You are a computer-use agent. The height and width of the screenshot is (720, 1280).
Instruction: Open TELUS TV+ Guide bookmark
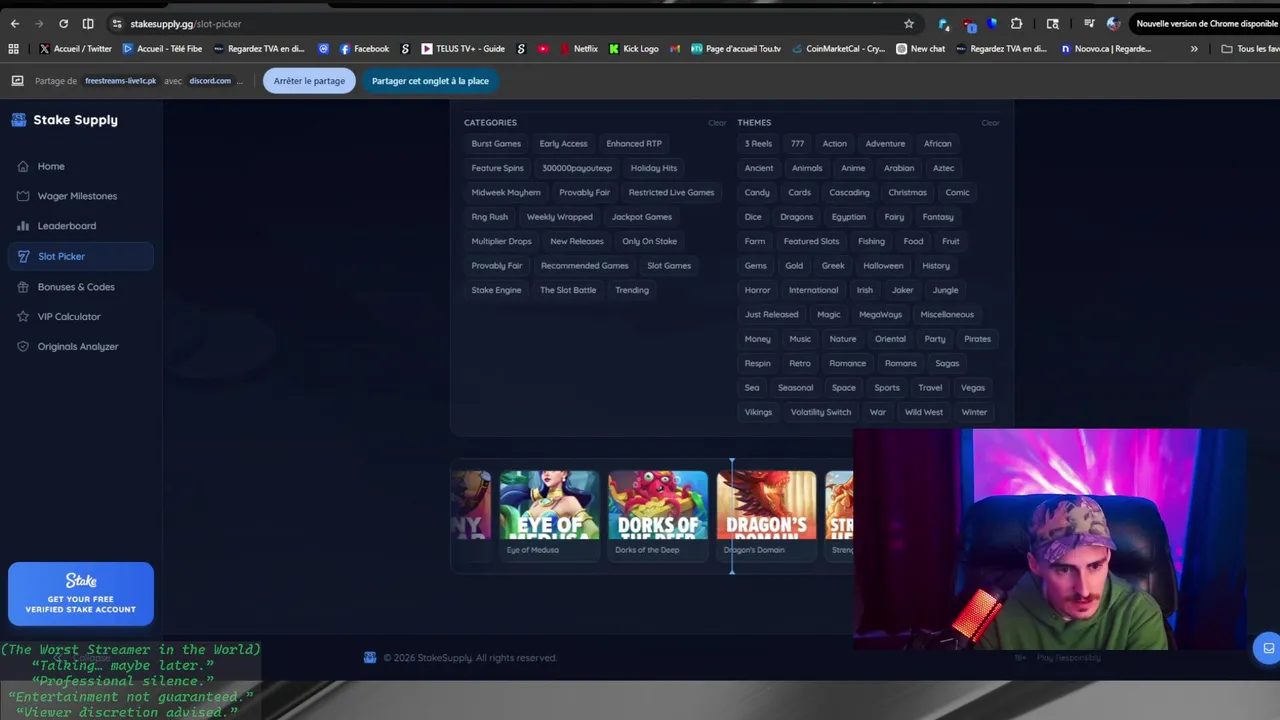click(x=463, y=48)
